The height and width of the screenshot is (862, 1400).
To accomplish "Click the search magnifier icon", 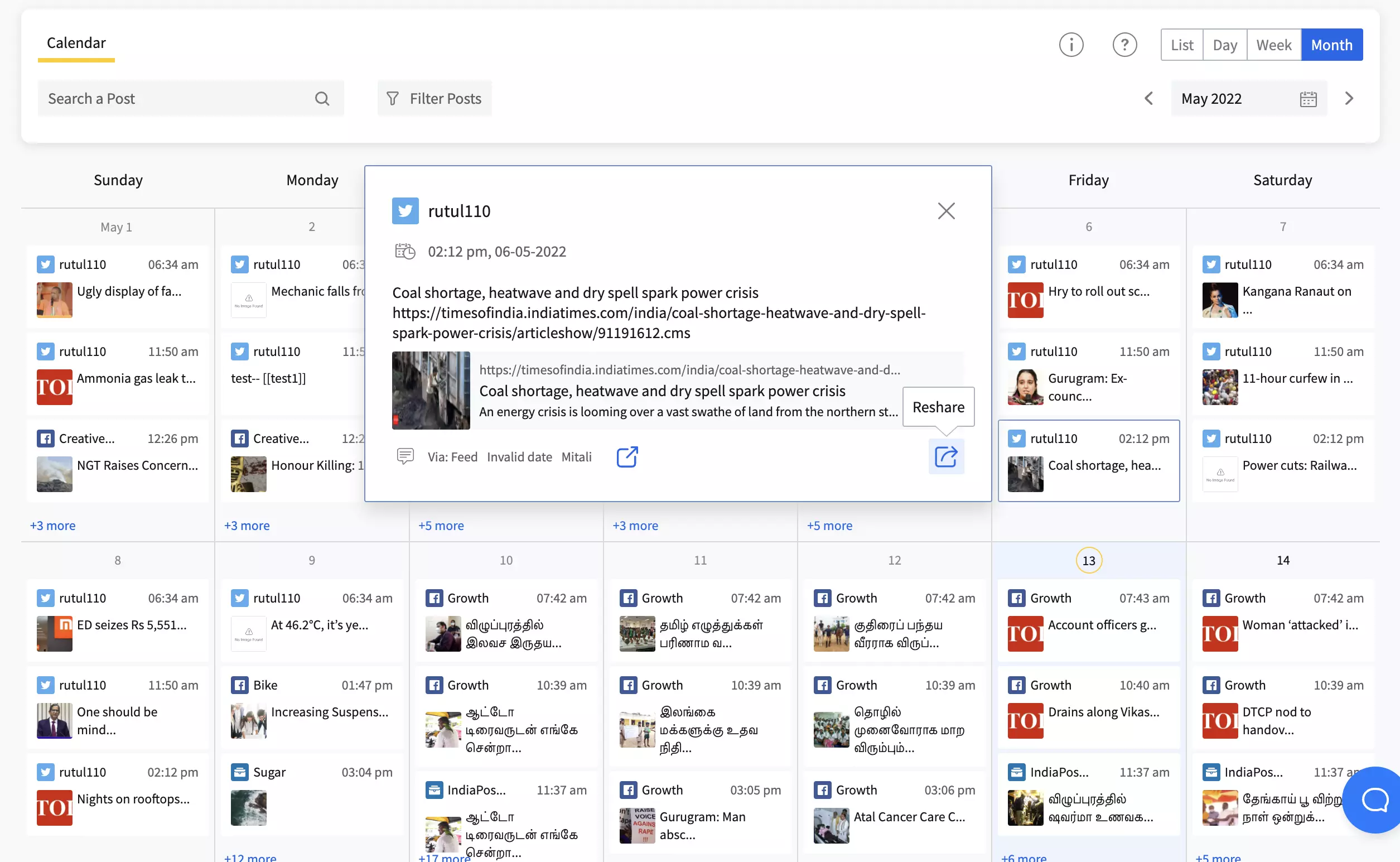I will tap(322, 99).
